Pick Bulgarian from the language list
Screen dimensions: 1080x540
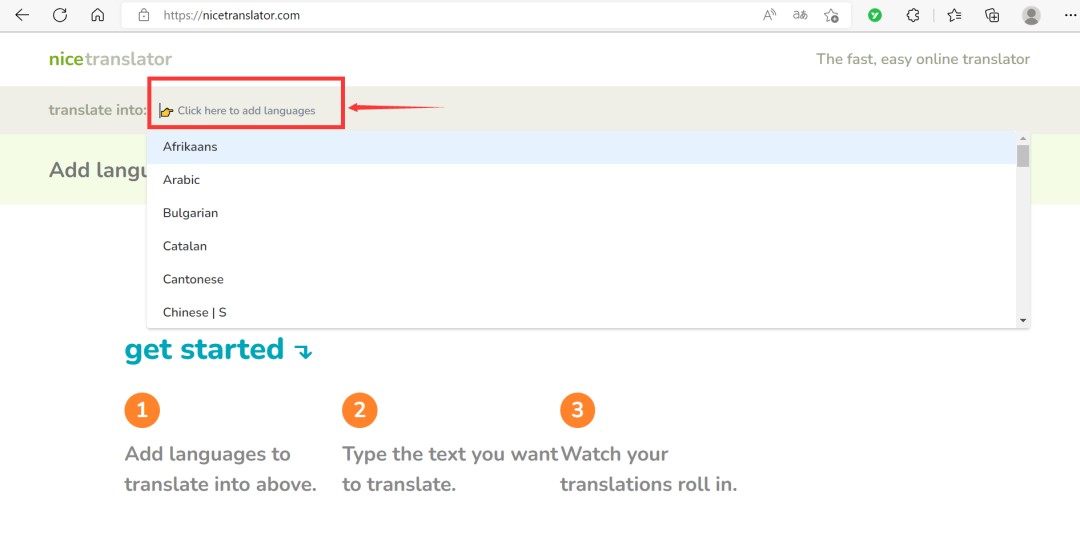tap(190, 213)
